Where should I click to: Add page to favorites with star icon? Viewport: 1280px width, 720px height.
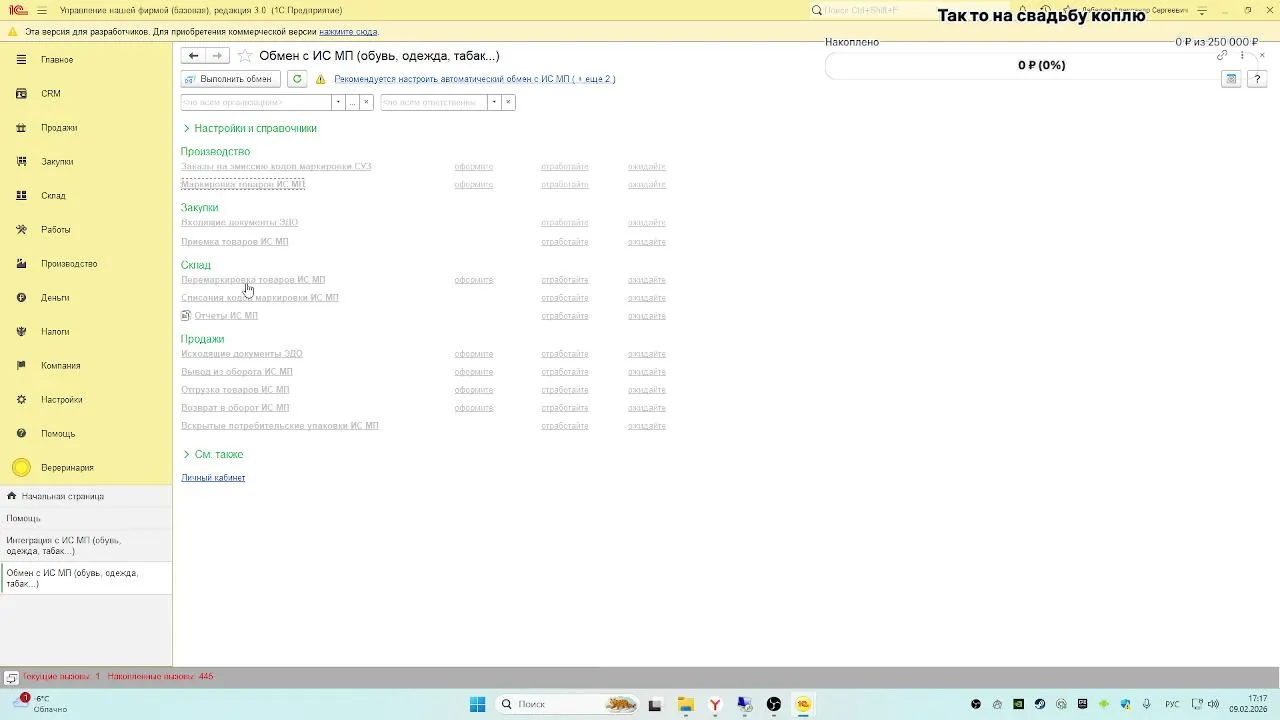pyautogui.click(x=245, y=56)
